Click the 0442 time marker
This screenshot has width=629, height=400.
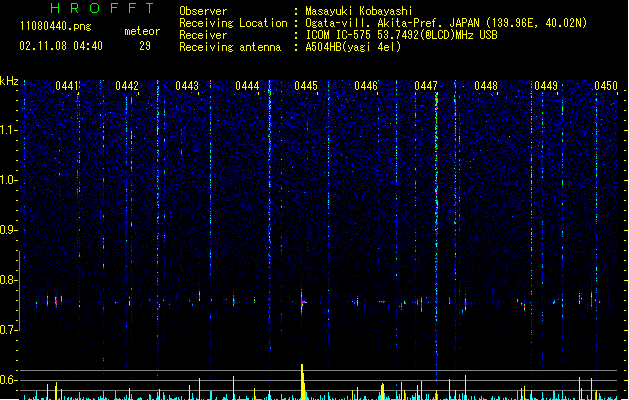(x=127, y=86)
